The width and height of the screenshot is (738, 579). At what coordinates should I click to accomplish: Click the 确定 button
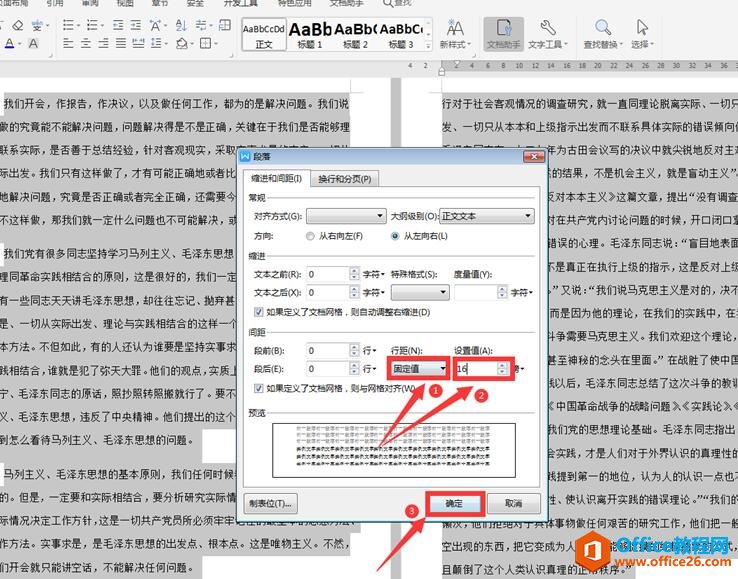[455, 504]
